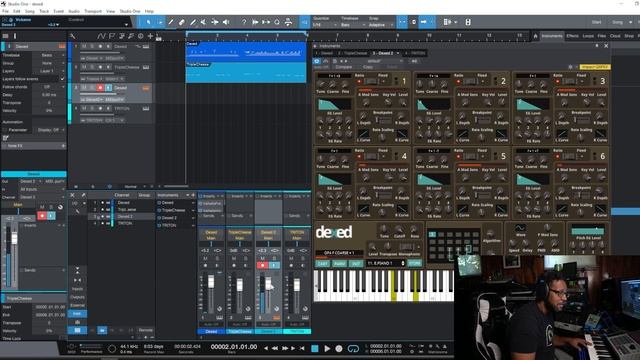Select the Range tool in the toolbar
640x360 pixels.
coord(160,22)
